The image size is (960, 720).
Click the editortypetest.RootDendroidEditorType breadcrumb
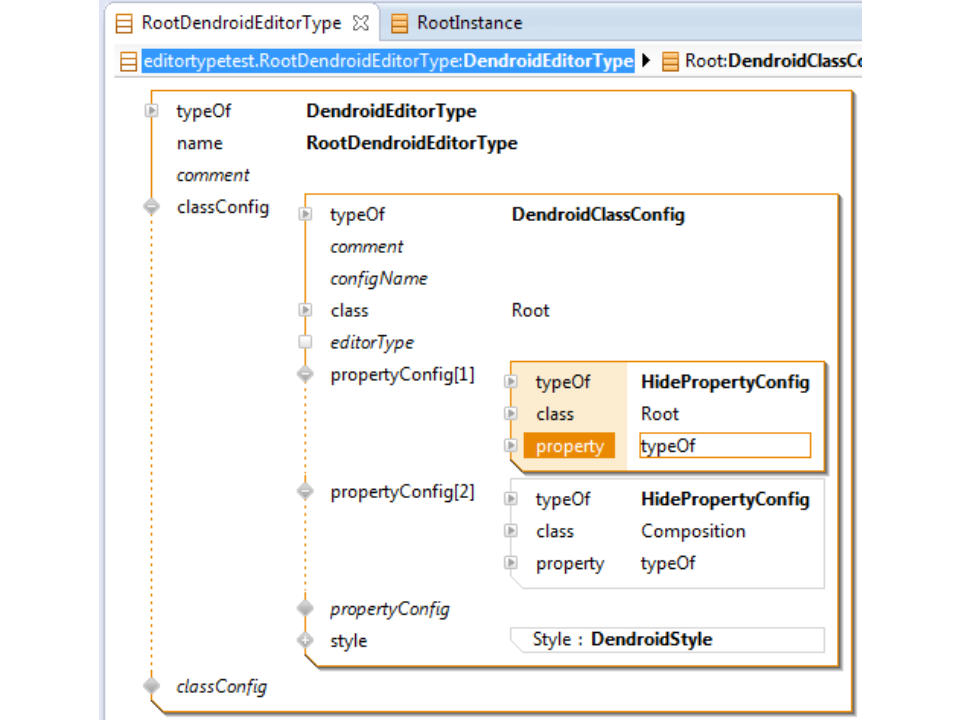click(388, 61)
